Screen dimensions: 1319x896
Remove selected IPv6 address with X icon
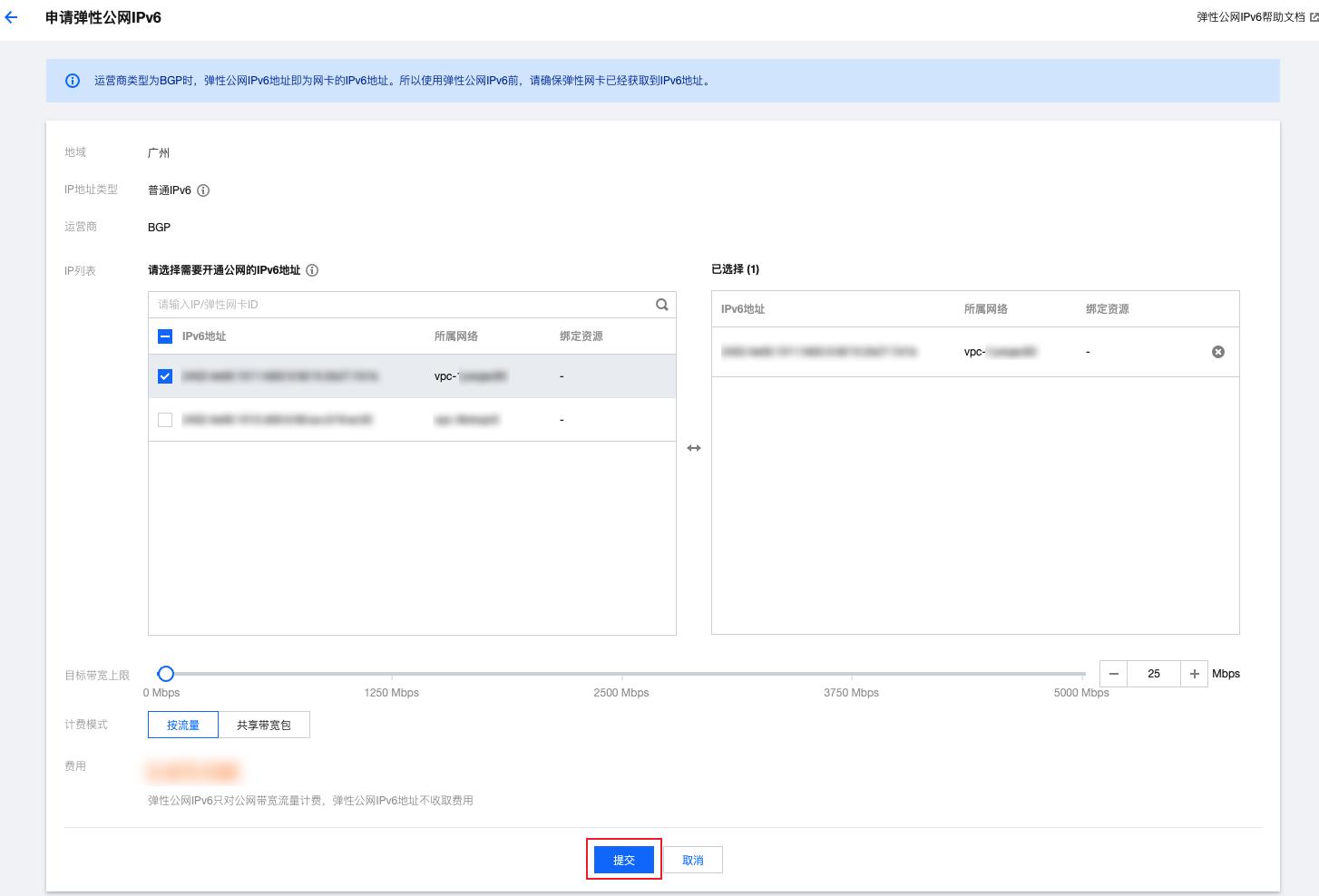pyautogui.click(x=1218, y=352)
